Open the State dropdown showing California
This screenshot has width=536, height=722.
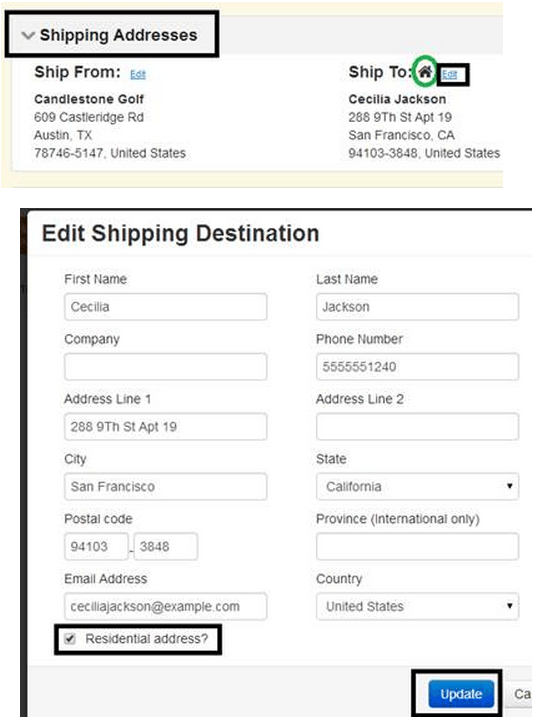[x=417, y=486]
